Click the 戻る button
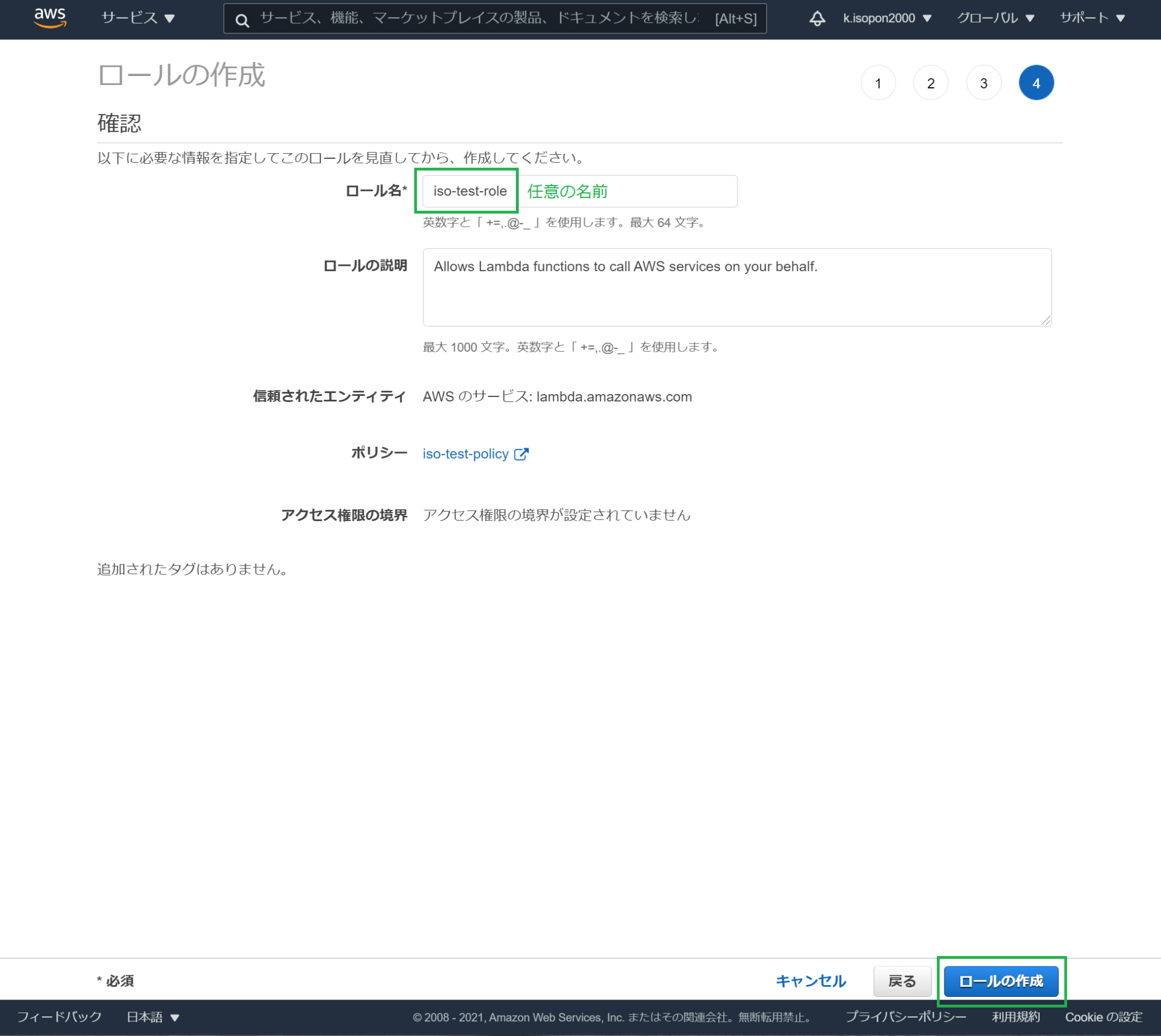Screen dimensions: 1161x1036 click(902, 981)
